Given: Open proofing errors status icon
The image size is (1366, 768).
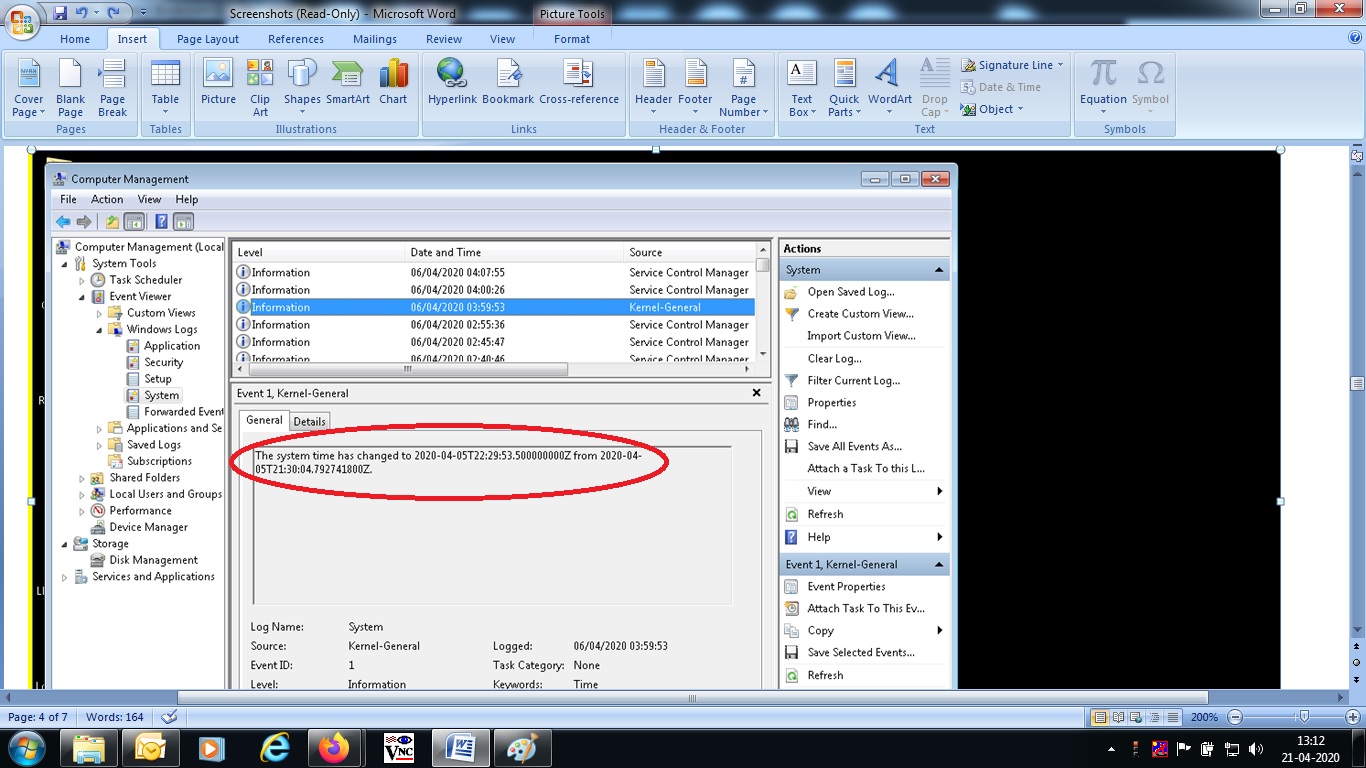Looking at the screenshot, I should [x=169, y=717].
